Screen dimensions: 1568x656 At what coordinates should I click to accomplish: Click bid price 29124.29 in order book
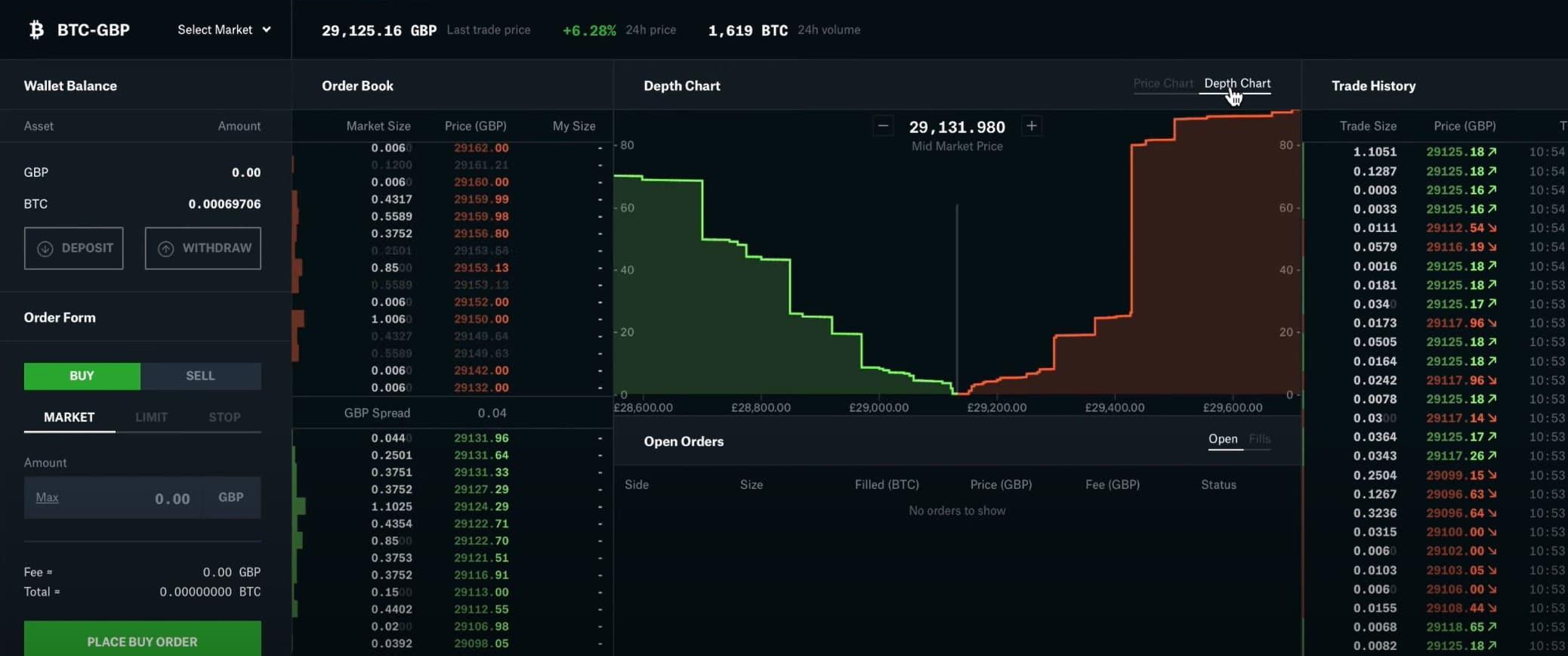pos(481,506)
